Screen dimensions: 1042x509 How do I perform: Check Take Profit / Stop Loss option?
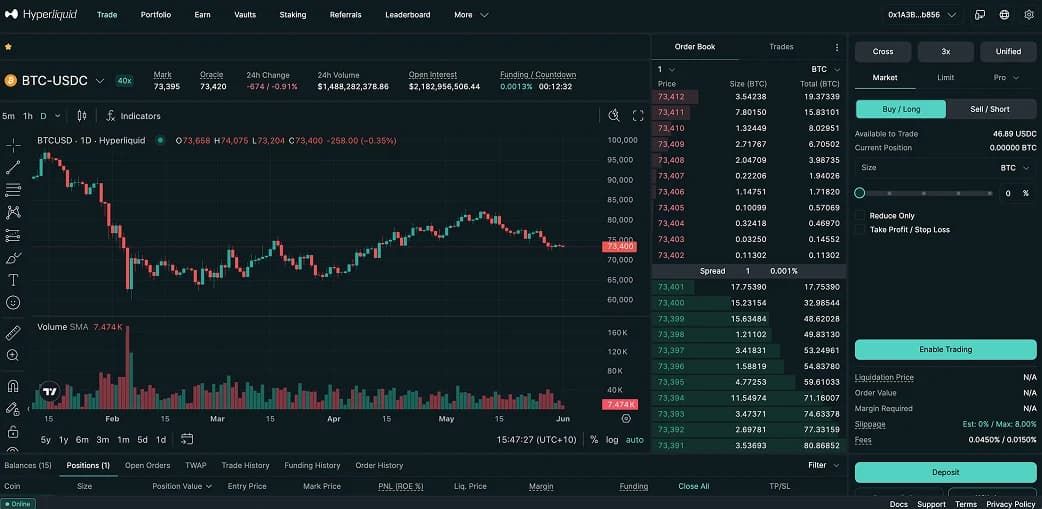pyautogui.click(x=860, y=229)
